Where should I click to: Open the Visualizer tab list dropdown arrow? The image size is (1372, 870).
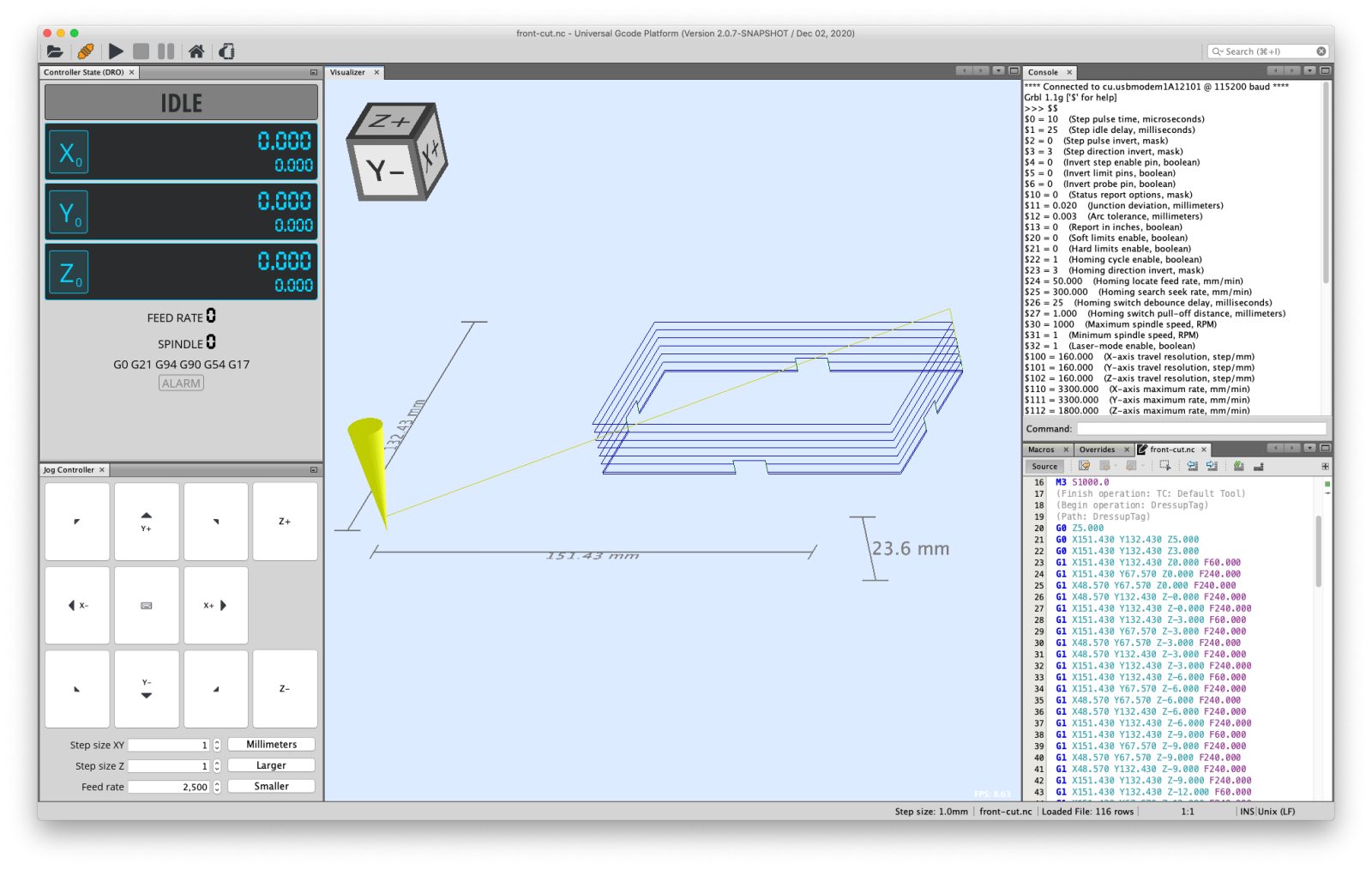pos(998,71)
